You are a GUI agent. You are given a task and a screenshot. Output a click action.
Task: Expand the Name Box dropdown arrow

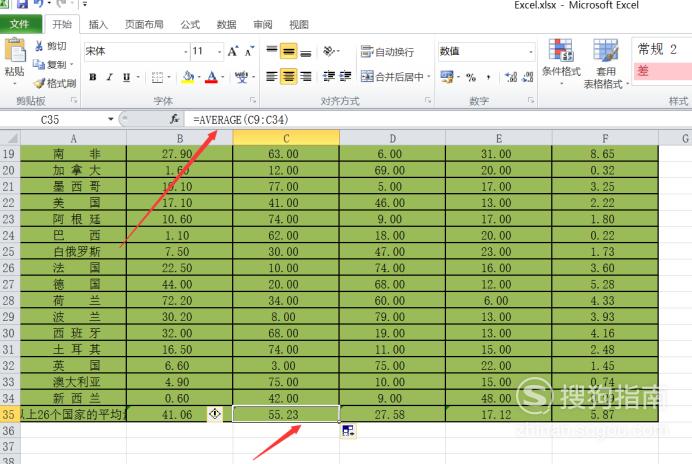point(110,119)
